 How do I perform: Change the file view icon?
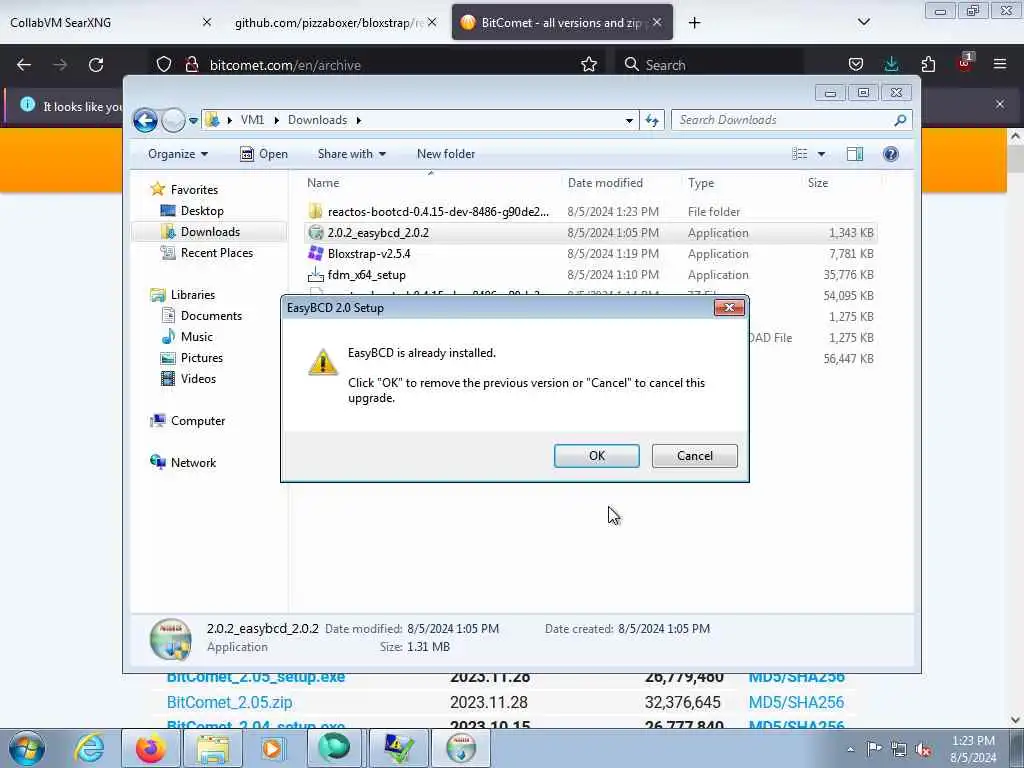coord(799,154)
